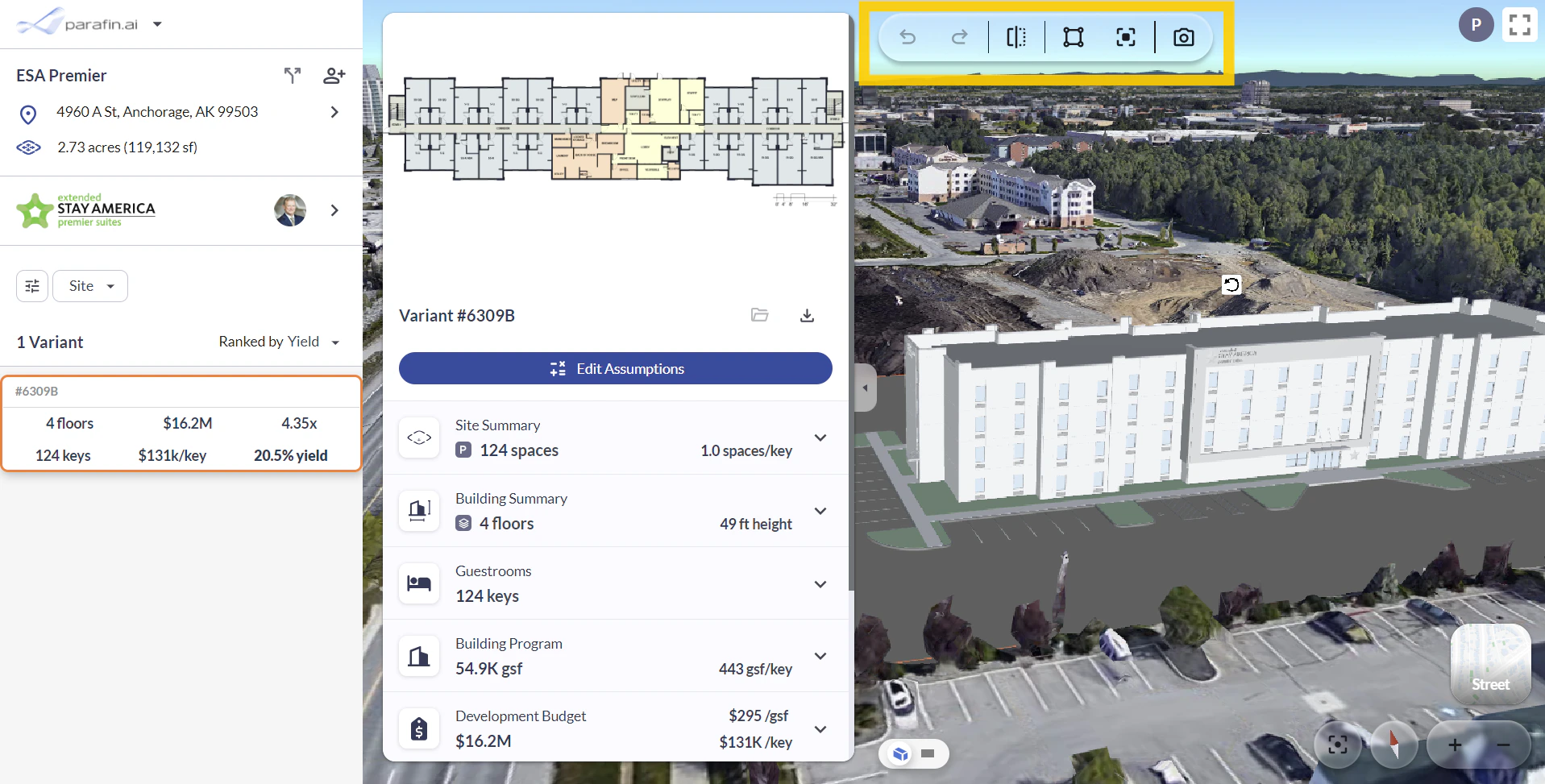
Task: Capture the scene with the camera icon
Action: [x=1183, y=37]
